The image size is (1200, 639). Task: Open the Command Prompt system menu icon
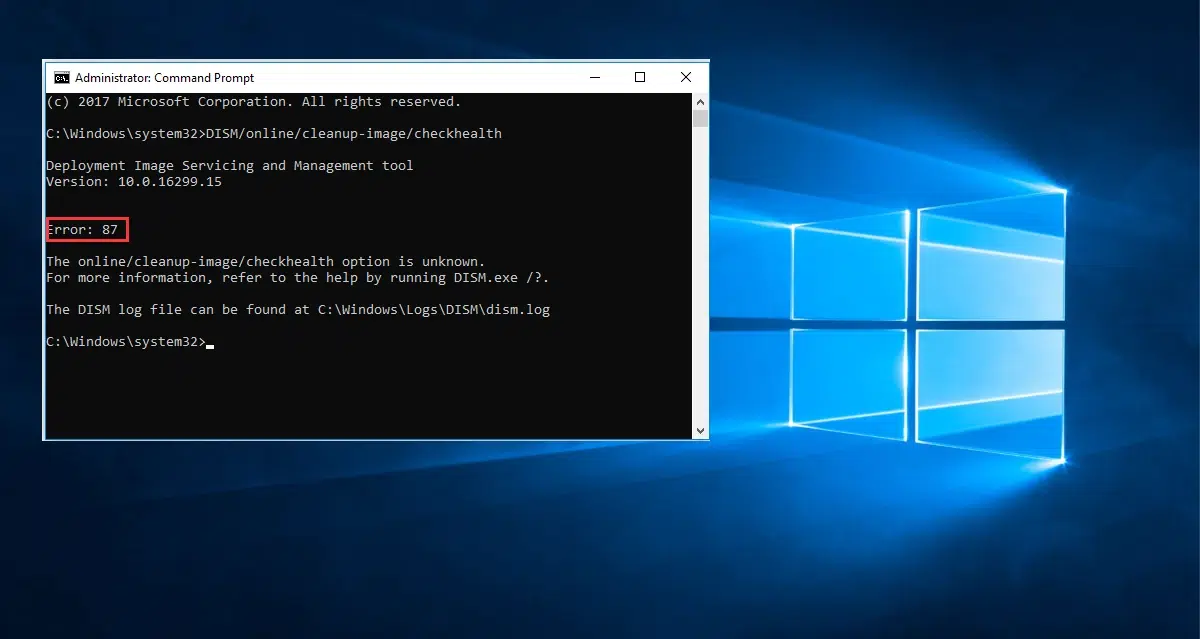click(61, 77)
